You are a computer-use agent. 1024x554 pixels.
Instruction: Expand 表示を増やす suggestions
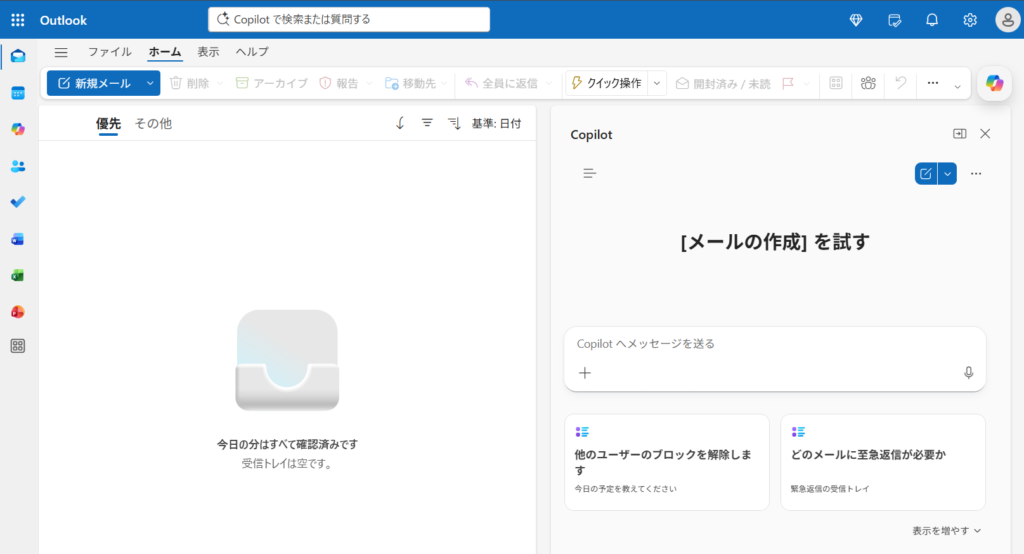click(946, 530)
